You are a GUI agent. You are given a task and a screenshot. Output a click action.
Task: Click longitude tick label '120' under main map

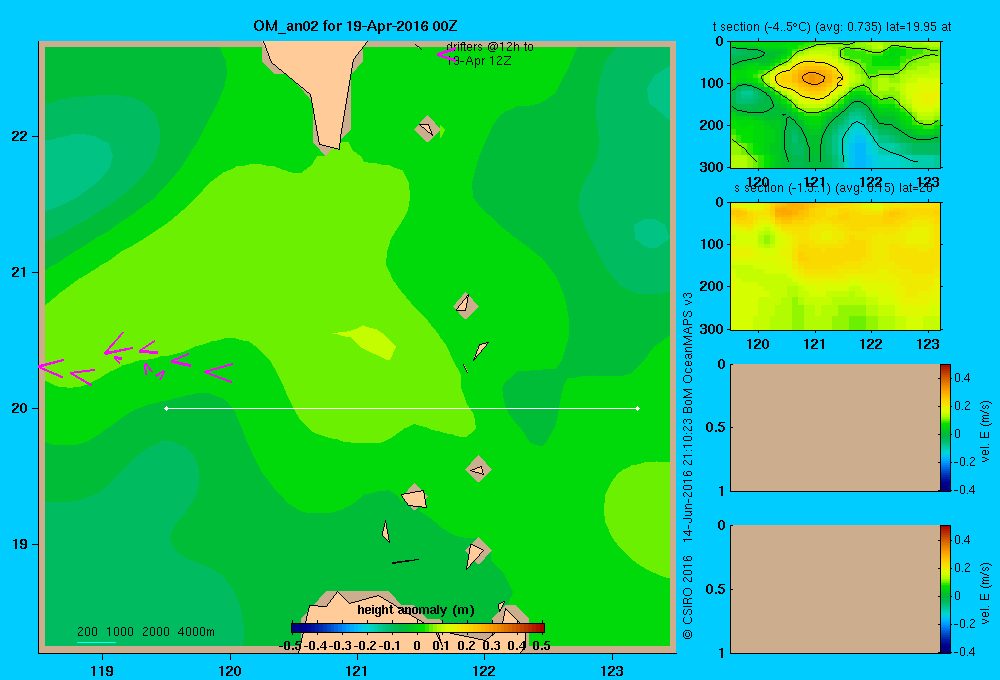[x=230, y=670]
